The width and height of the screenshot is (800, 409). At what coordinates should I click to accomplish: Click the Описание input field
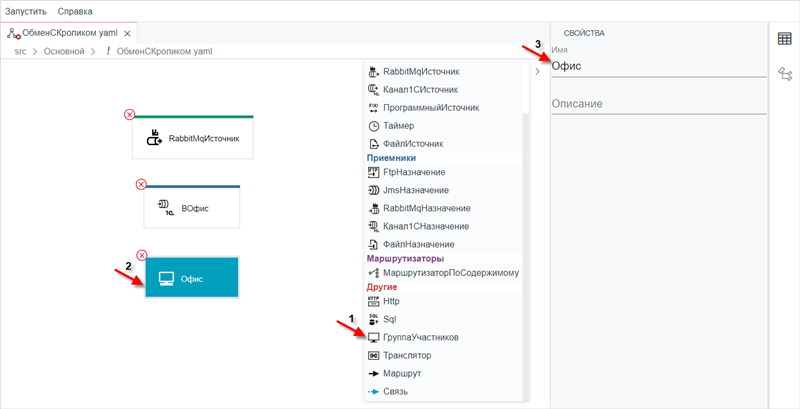659,104
